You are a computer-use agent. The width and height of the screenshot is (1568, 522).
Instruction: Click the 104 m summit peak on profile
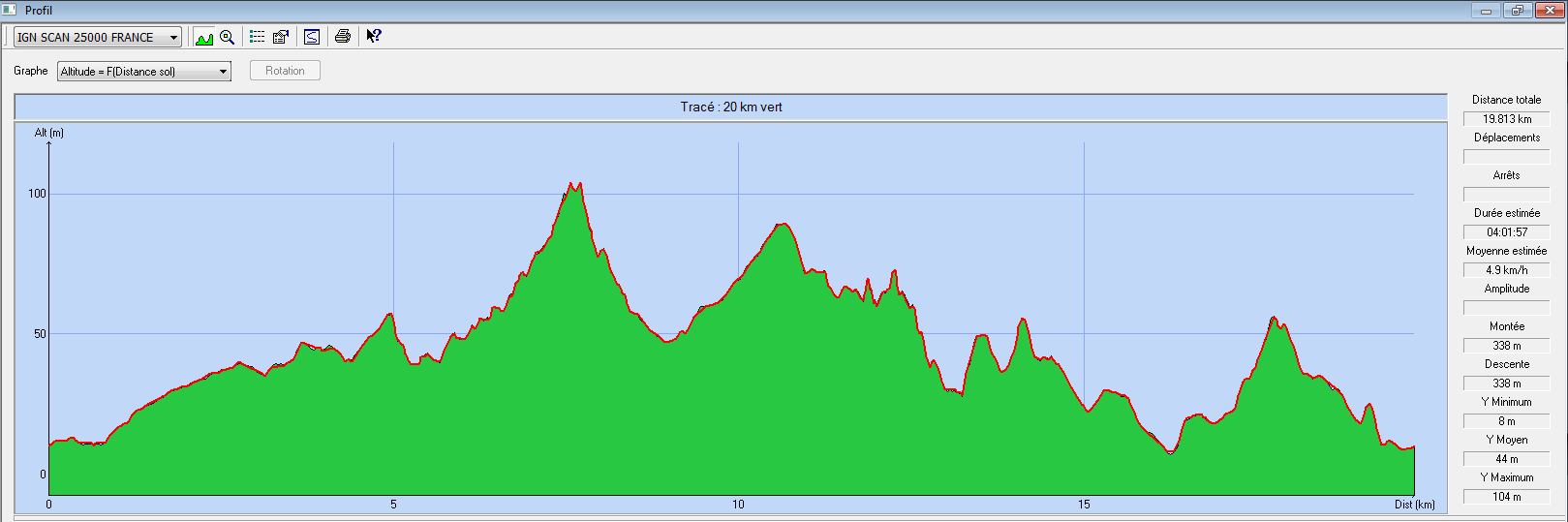(x=575, y=184)
